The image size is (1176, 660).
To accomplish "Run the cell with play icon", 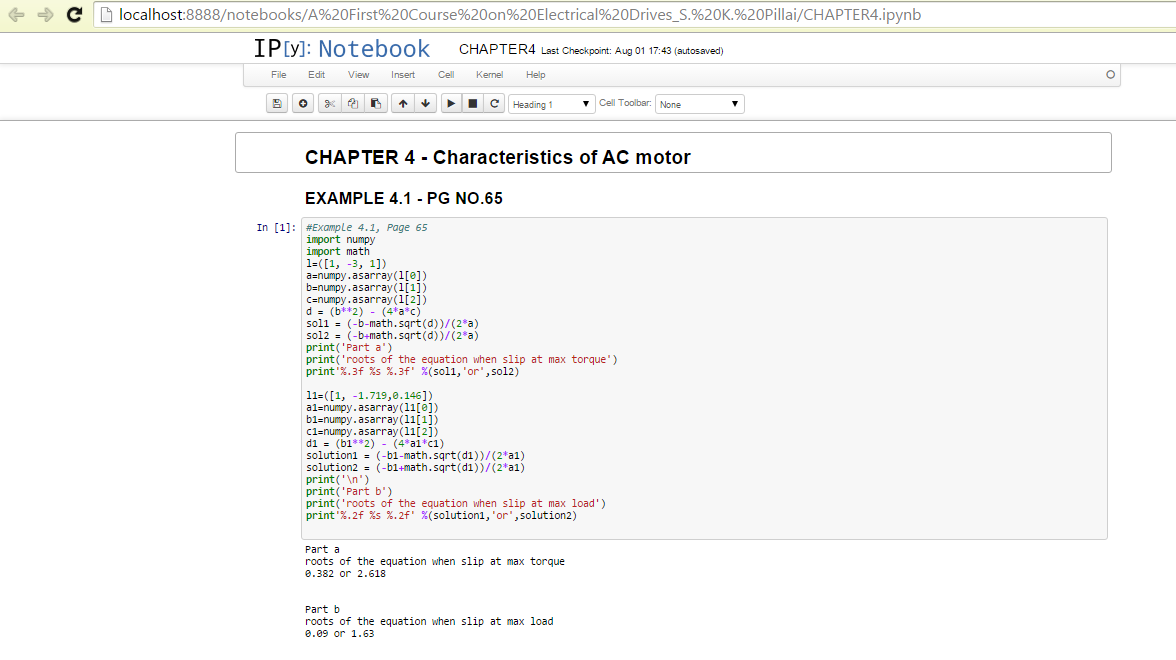I will tap(451, 104).
